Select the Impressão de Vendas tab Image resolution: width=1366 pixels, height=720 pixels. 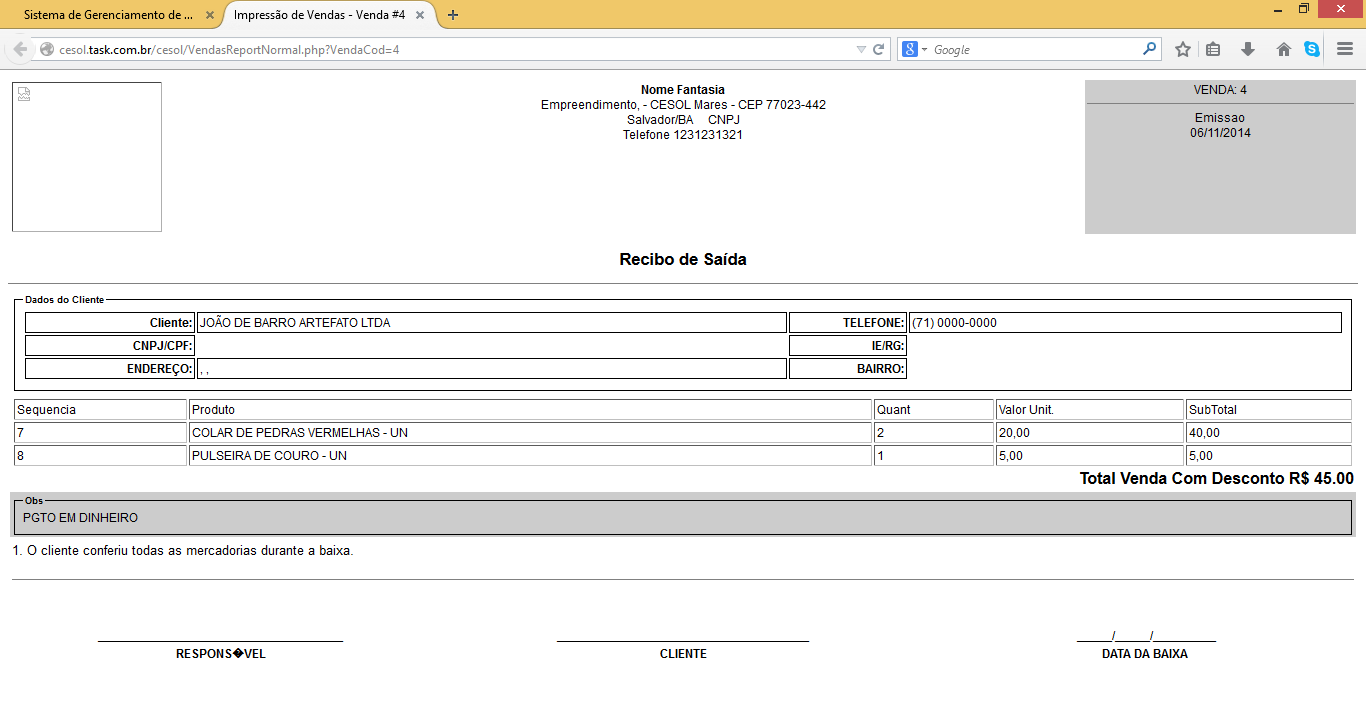click(318, 15)
